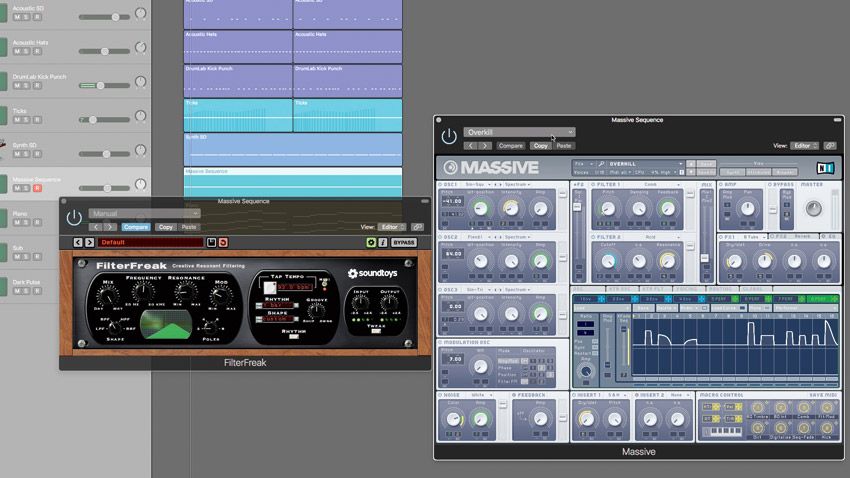The width and height of the screenshot is (850, 478).
Task: Solo the Synth SD track
Action: click(25, 154)
